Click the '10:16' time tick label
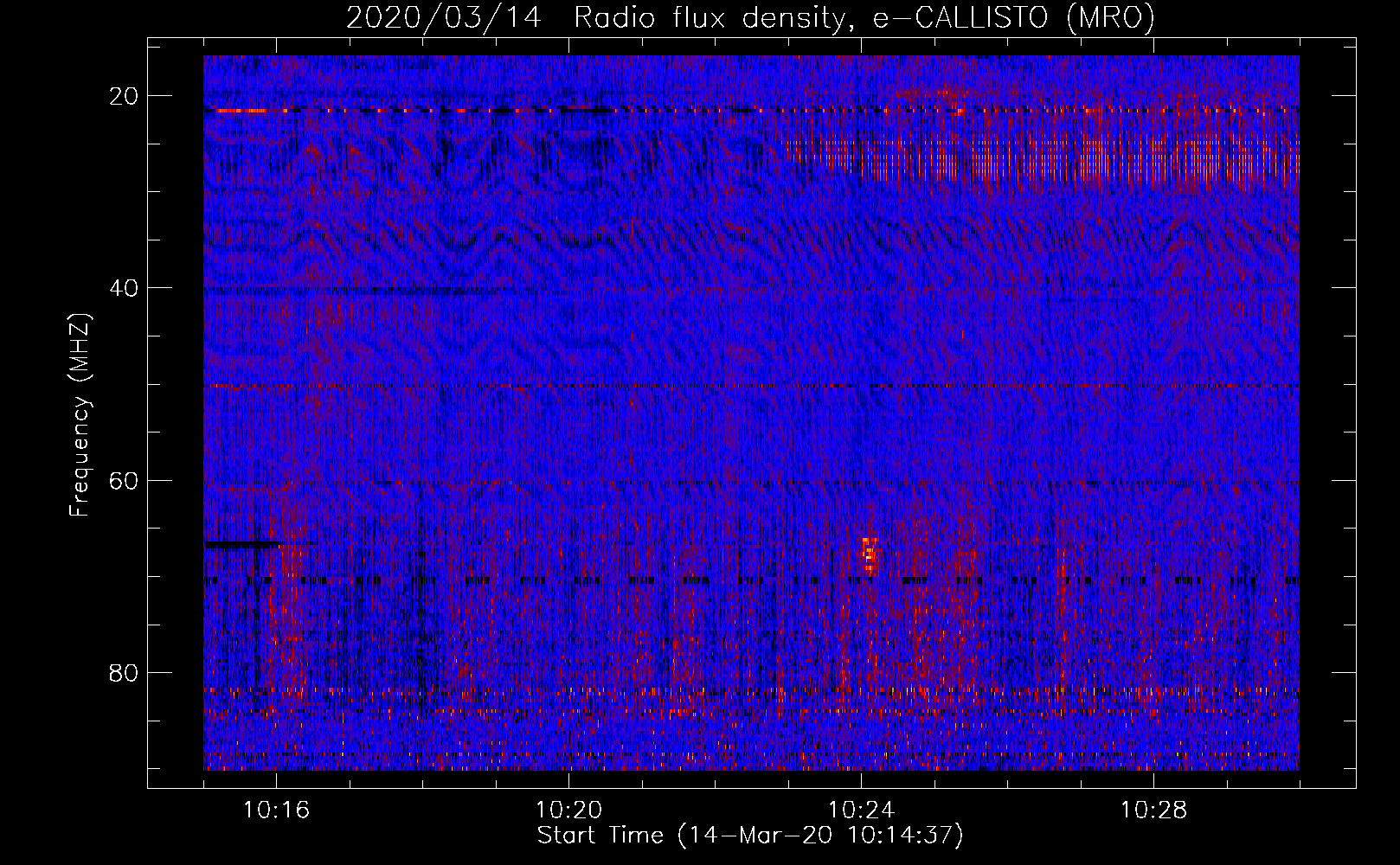The width and height of the screenshot is (1400, 865). pos(276,811)
